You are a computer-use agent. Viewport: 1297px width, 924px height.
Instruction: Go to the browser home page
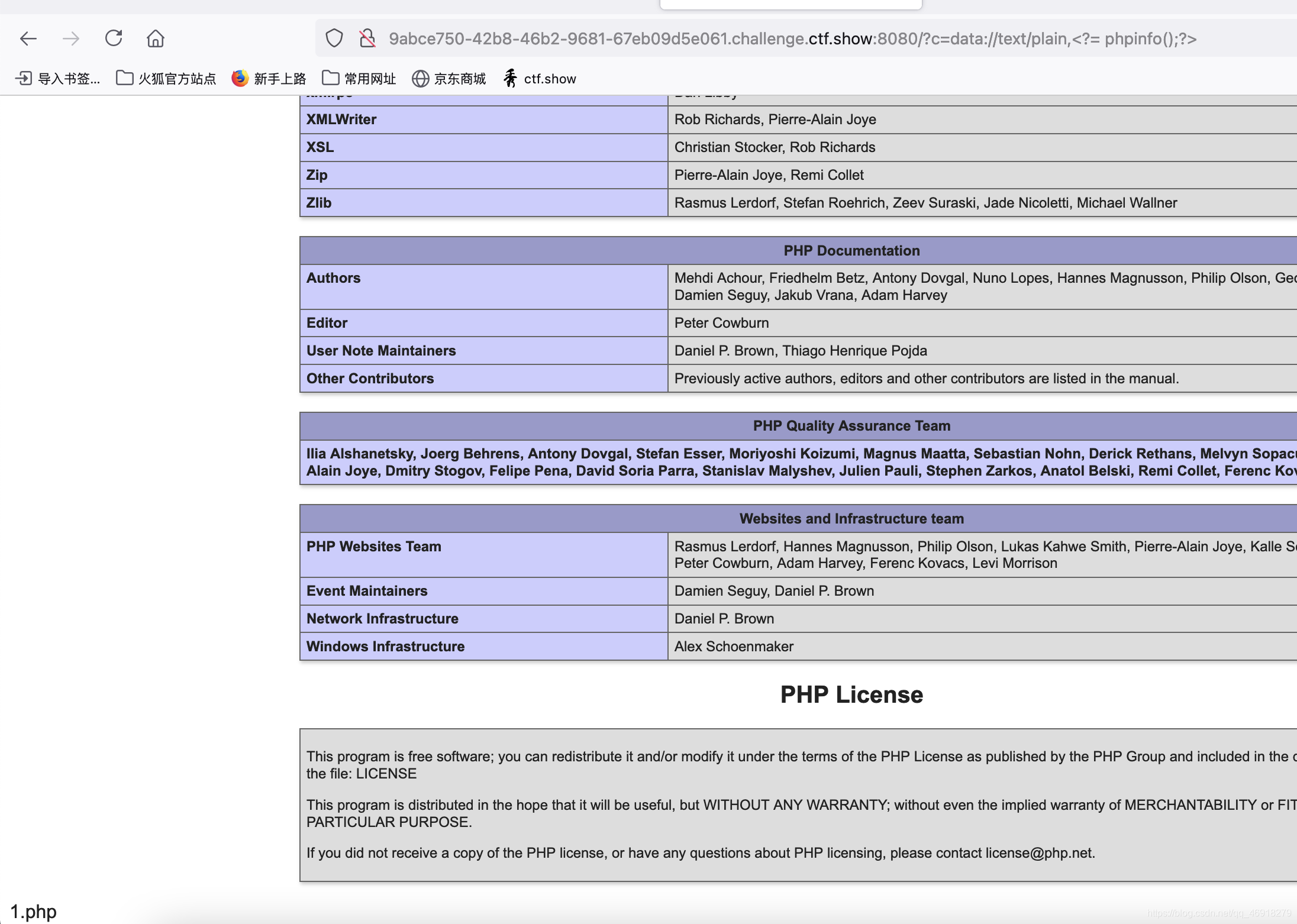tap(156, 39)
